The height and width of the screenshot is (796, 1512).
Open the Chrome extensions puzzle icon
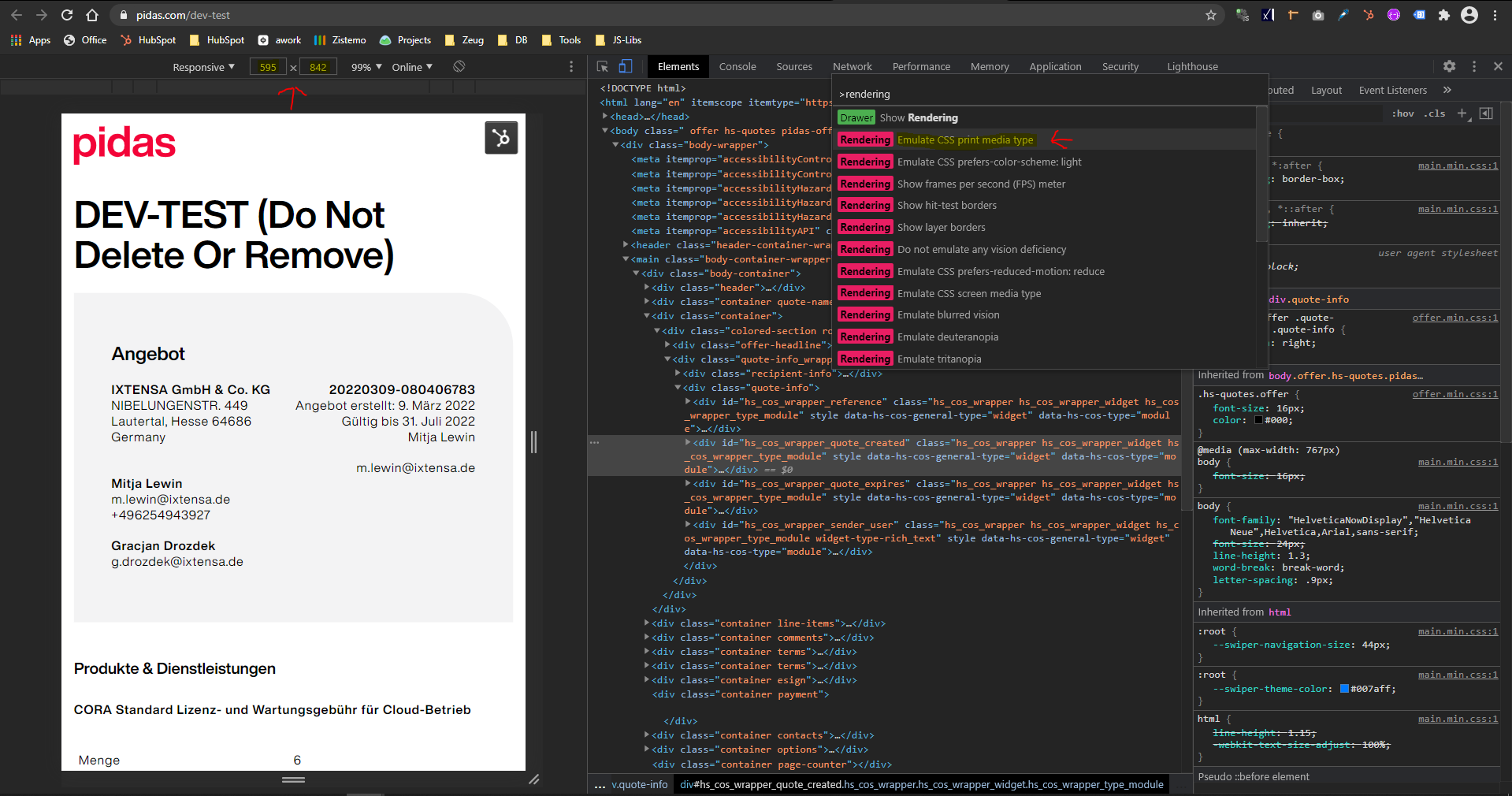(x=1443, y=15)
